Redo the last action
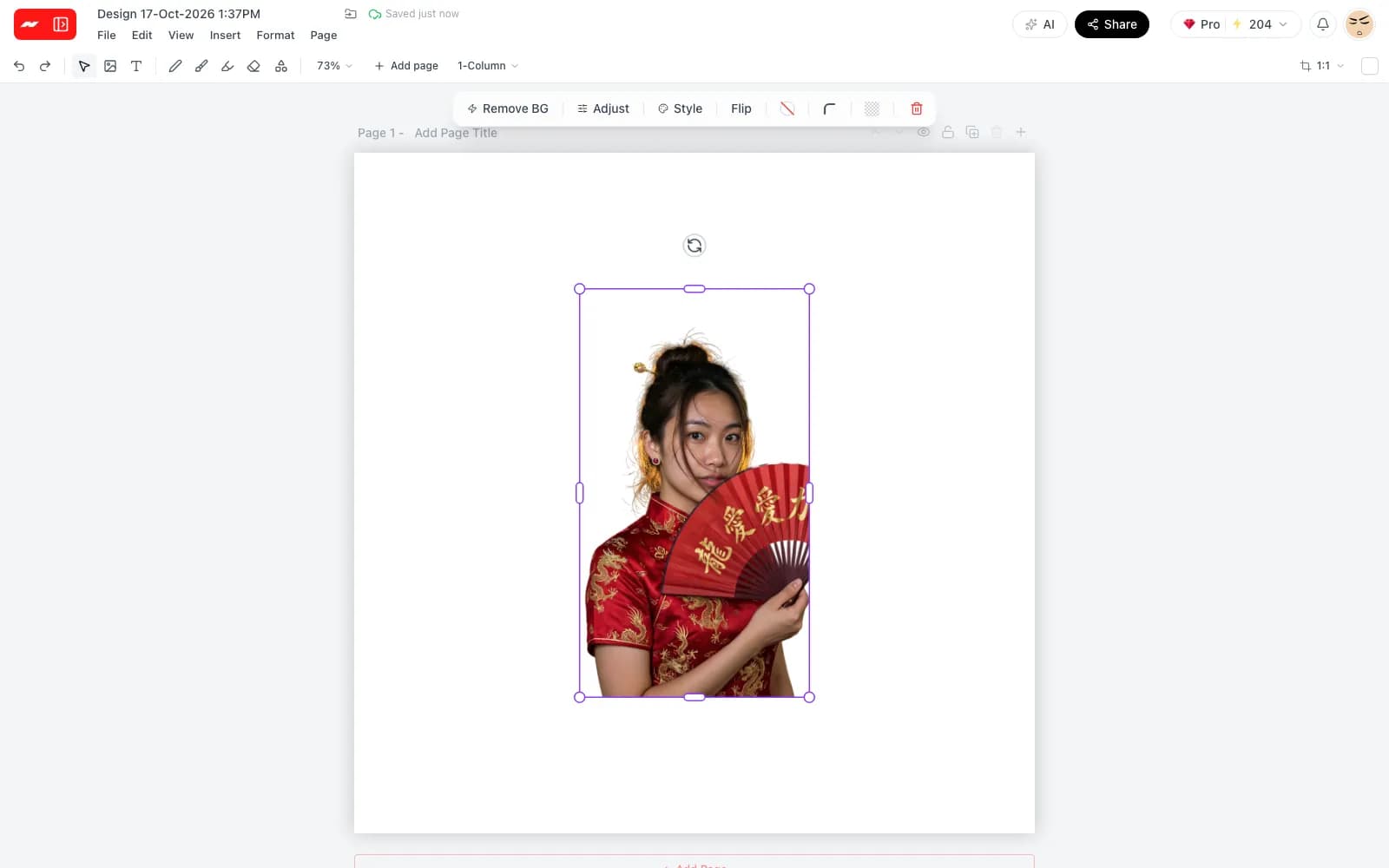1389x868 pixels. pos(45,66)
